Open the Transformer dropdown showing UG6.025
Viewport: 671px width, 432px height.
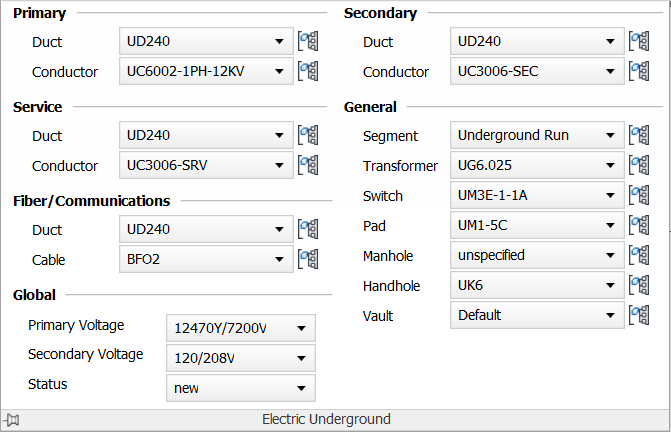coord(537,166)
